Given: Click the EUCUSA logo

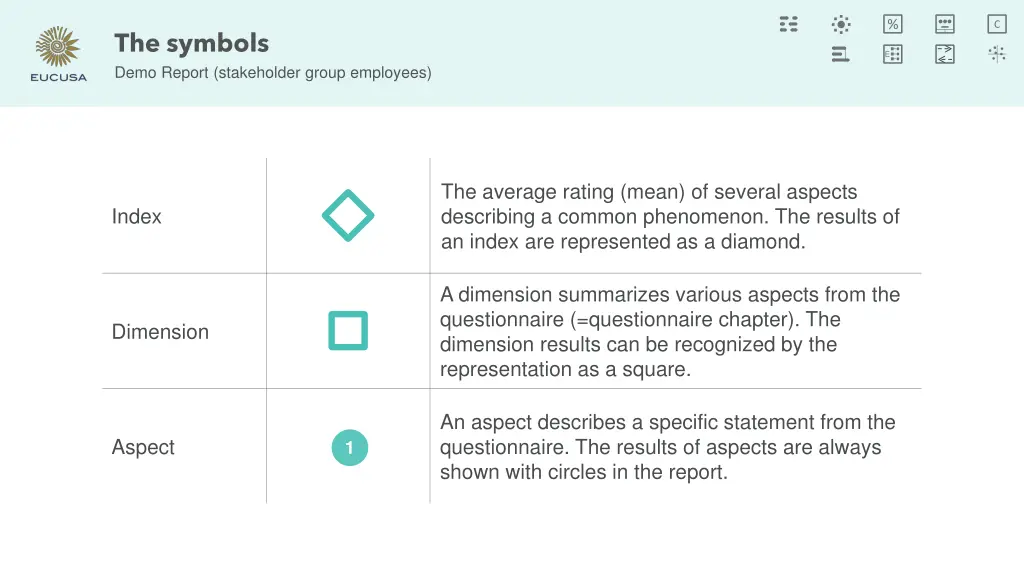Looking at the screenshot, I should pyautogui.click(x=59, y=54).
